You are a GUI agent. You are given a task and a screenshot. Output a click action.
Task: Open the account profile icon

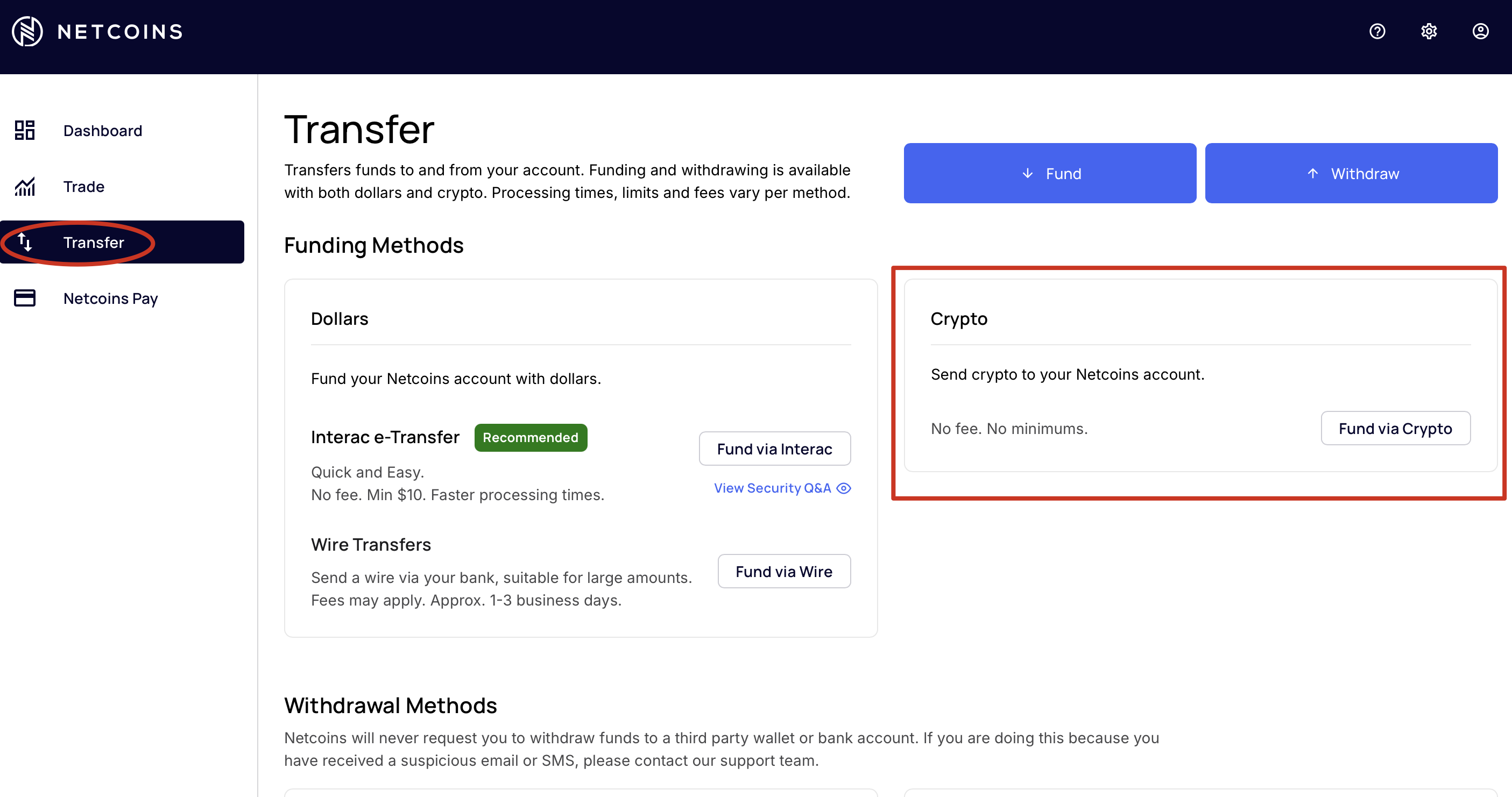coord(1480,31)
